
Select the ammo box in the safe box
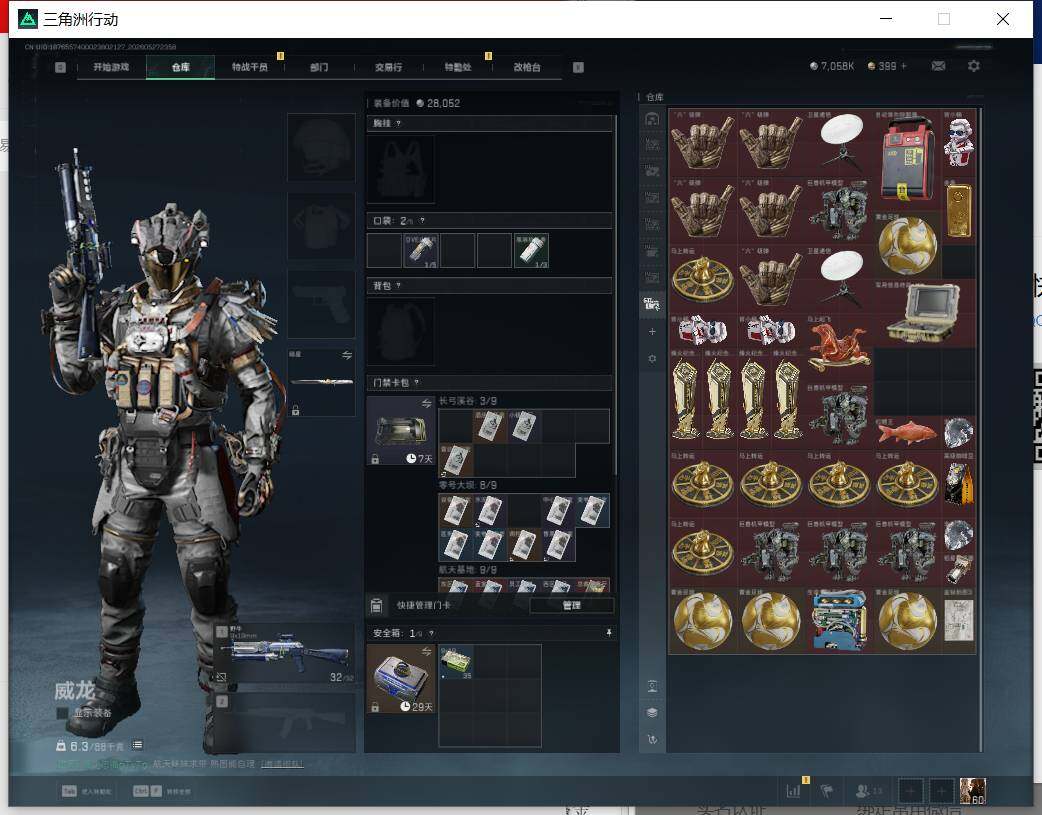[456, 662]
